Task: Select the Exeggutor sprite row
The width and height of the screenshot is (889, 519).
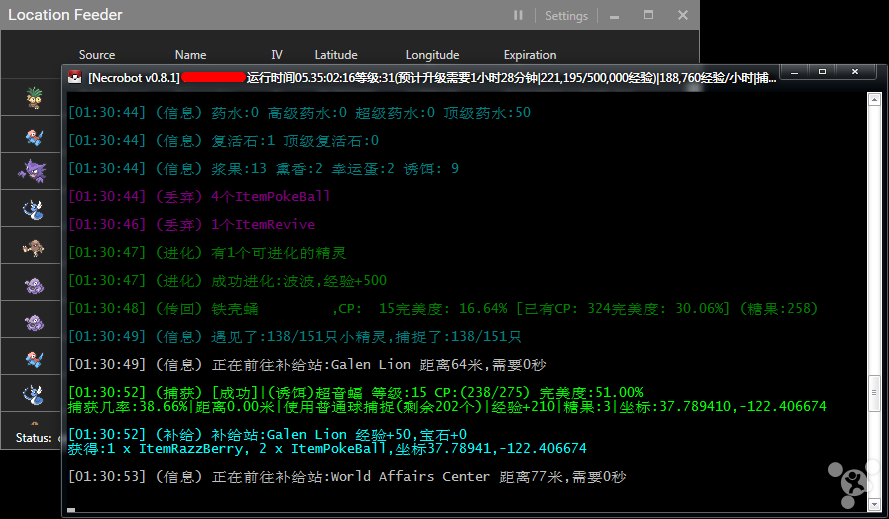Action: [x=32, y=98]
